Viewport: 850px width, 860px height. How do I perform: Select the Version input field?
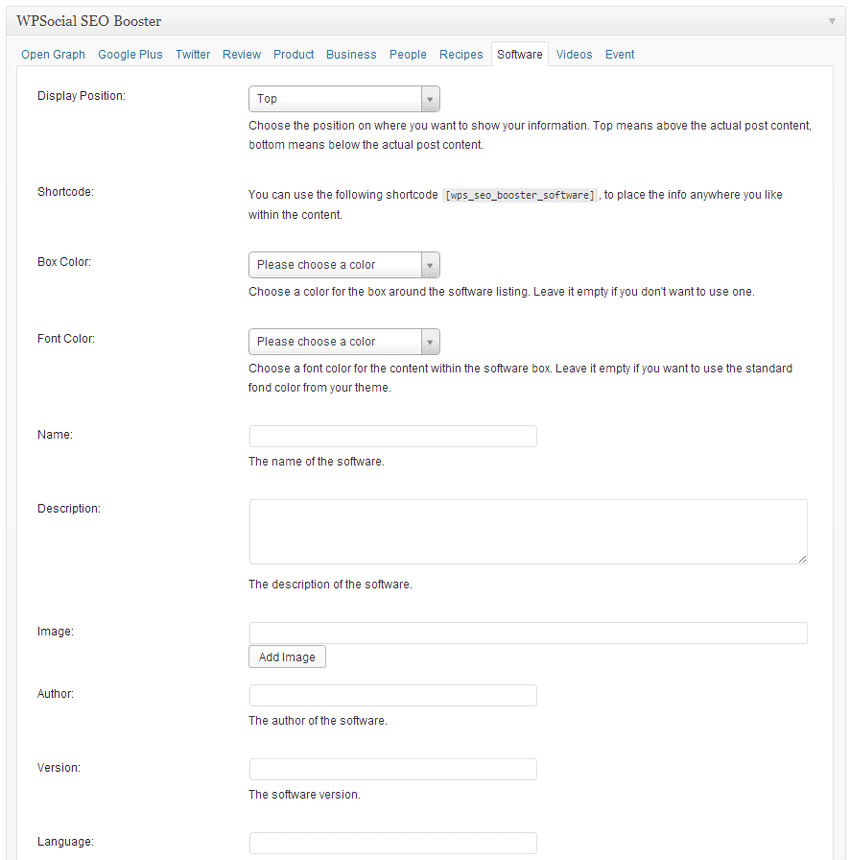coord(392,769)
